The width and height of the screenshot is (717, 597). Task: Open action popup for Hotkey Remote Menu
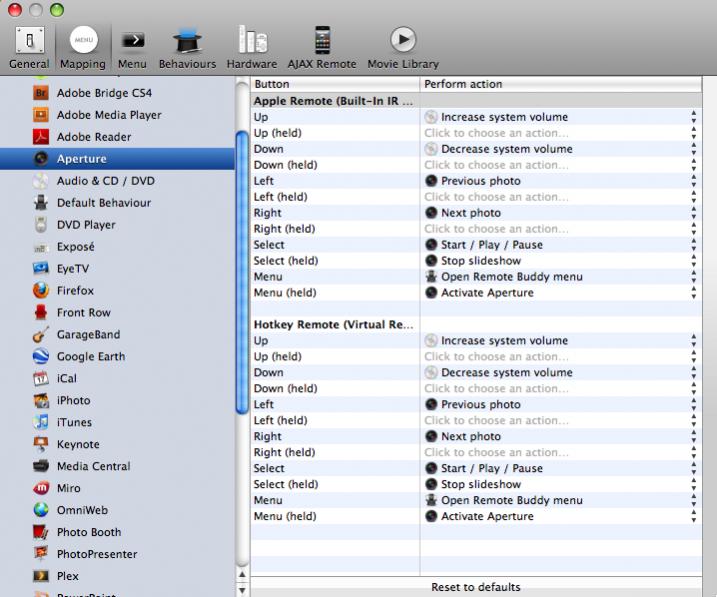[x=694, y=500]
